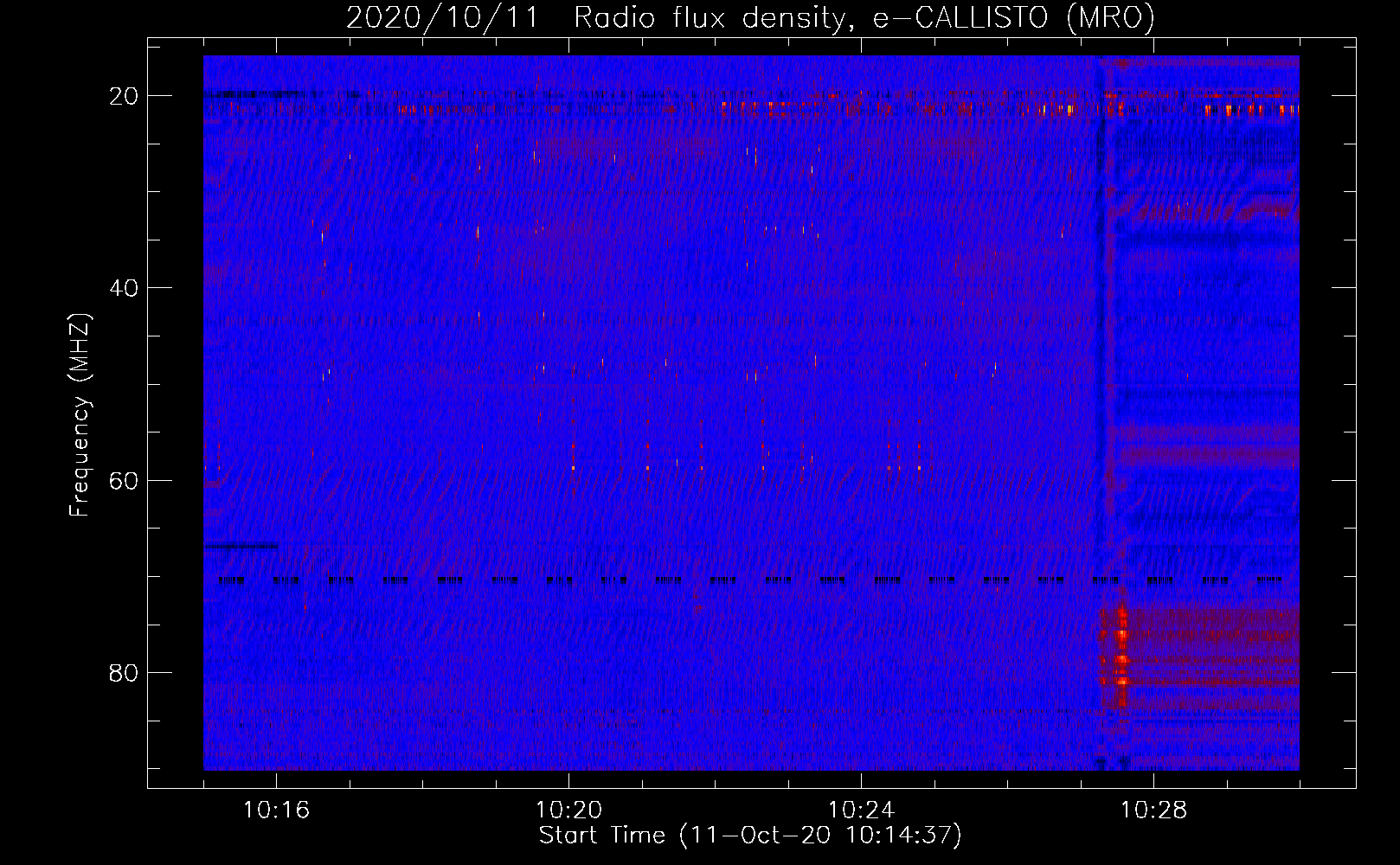This screenshot has height=865, width=1400.
Task: Click the '10:24' time tick label
Action: tap(861, 811)
